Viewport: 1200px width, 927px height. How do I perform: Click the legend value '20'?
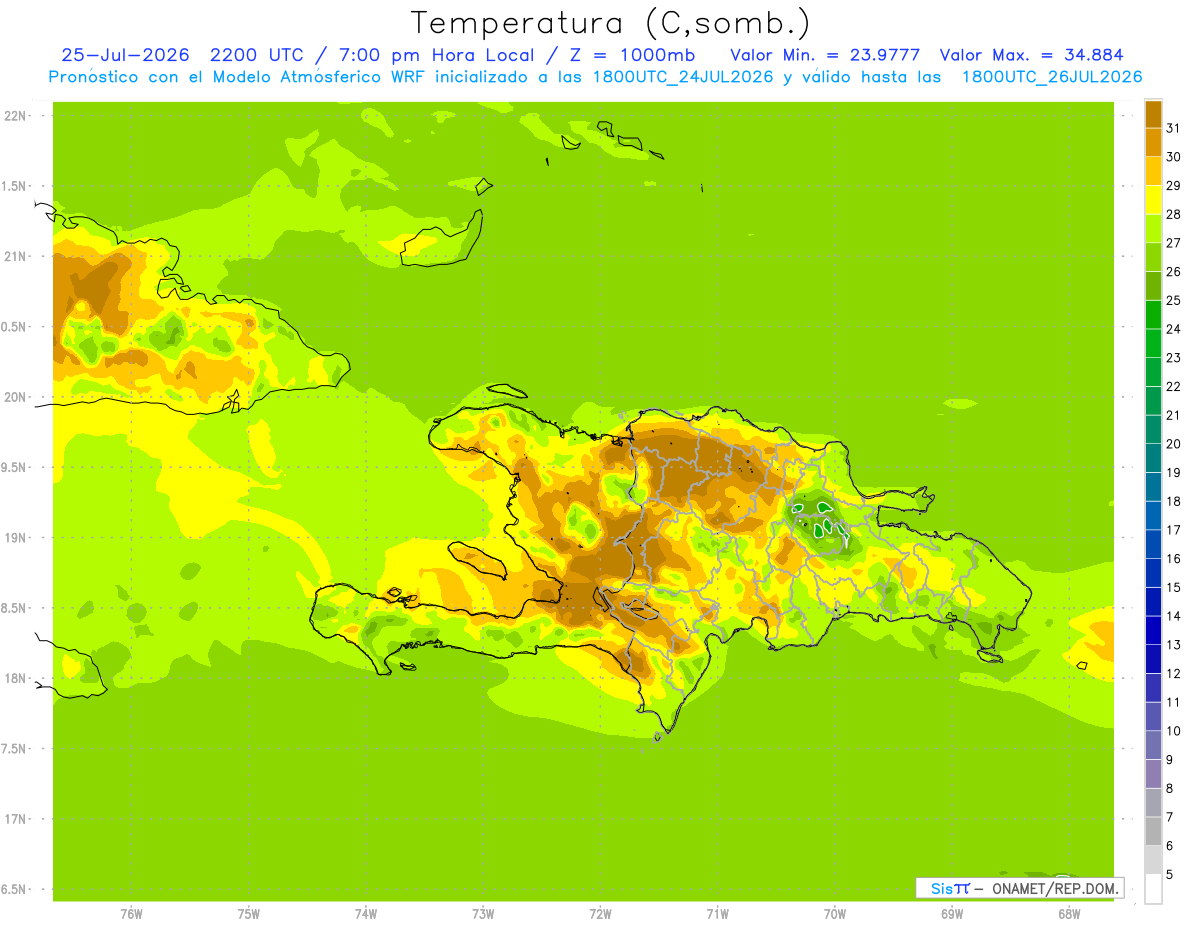1174,444
